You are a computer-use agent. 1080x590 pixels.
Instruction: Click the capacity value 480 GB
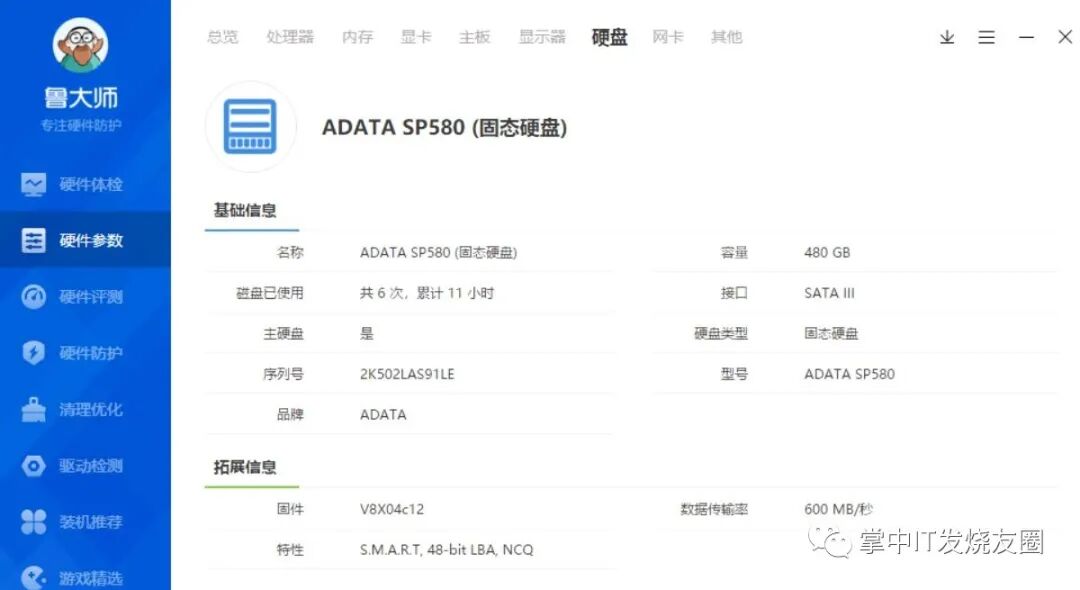(827, 253)
